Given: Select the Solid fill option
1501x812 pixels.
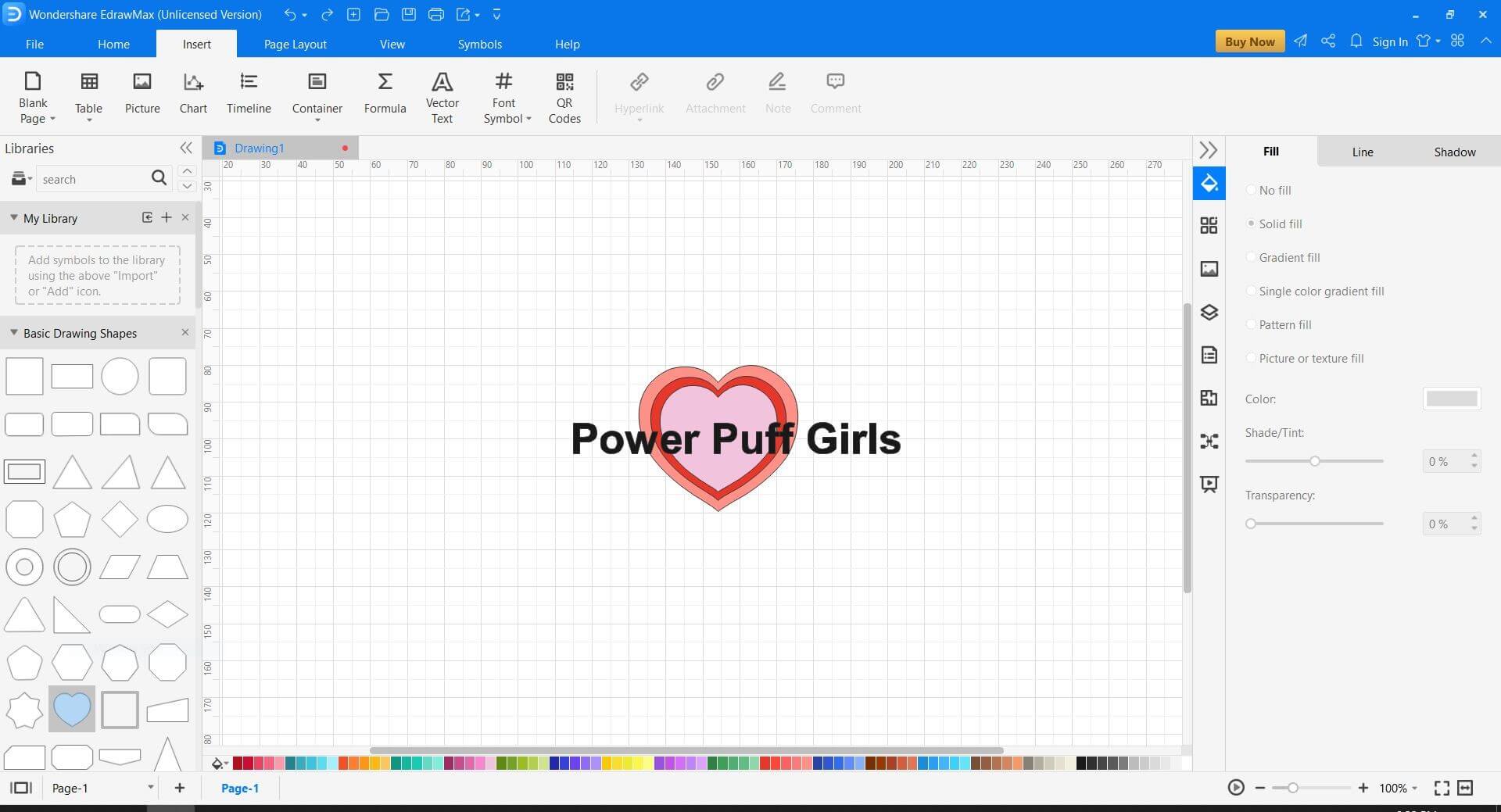Looking at the screenshot, I should point(1274,224).
